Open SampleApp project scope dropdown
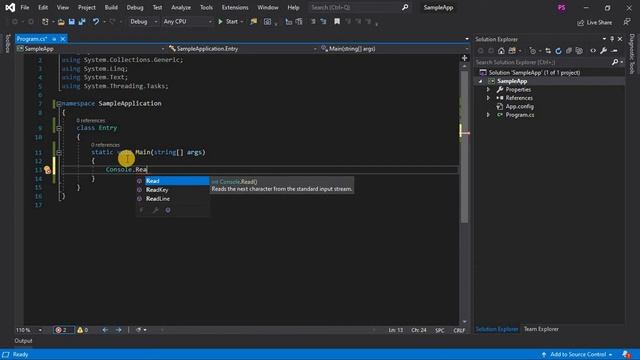Viewport: 640px width, 360px height. (90, 49)
